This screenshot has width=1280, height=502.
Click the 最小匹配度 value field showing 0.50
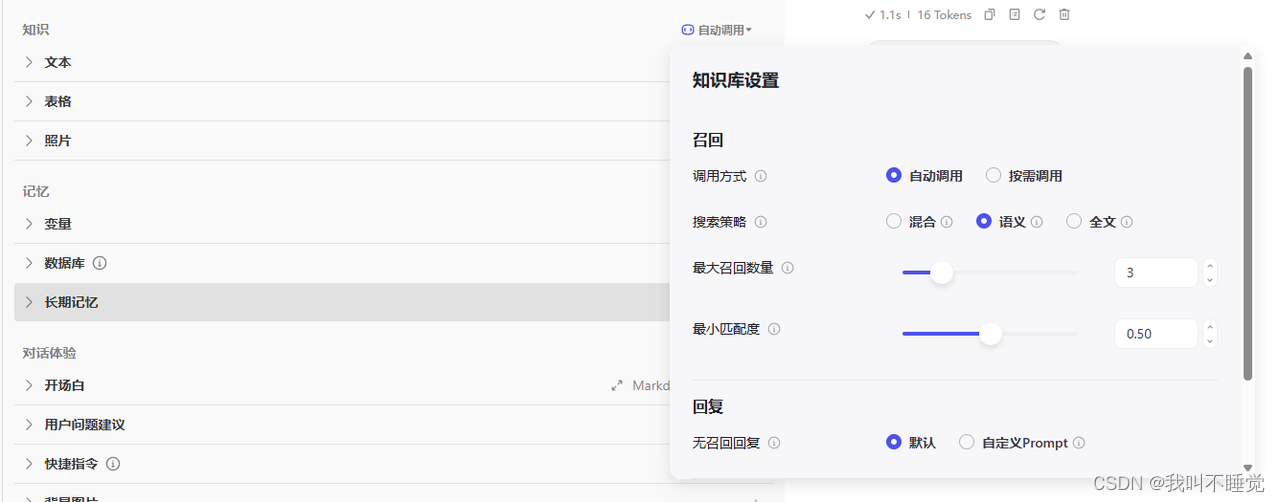(x=1155, y=333)
